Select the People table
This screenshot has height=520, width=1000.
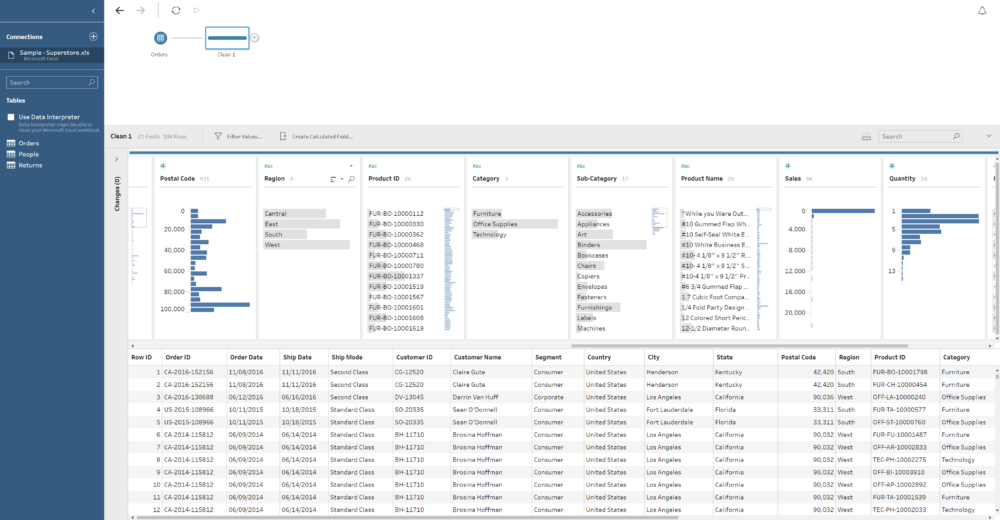29,154
